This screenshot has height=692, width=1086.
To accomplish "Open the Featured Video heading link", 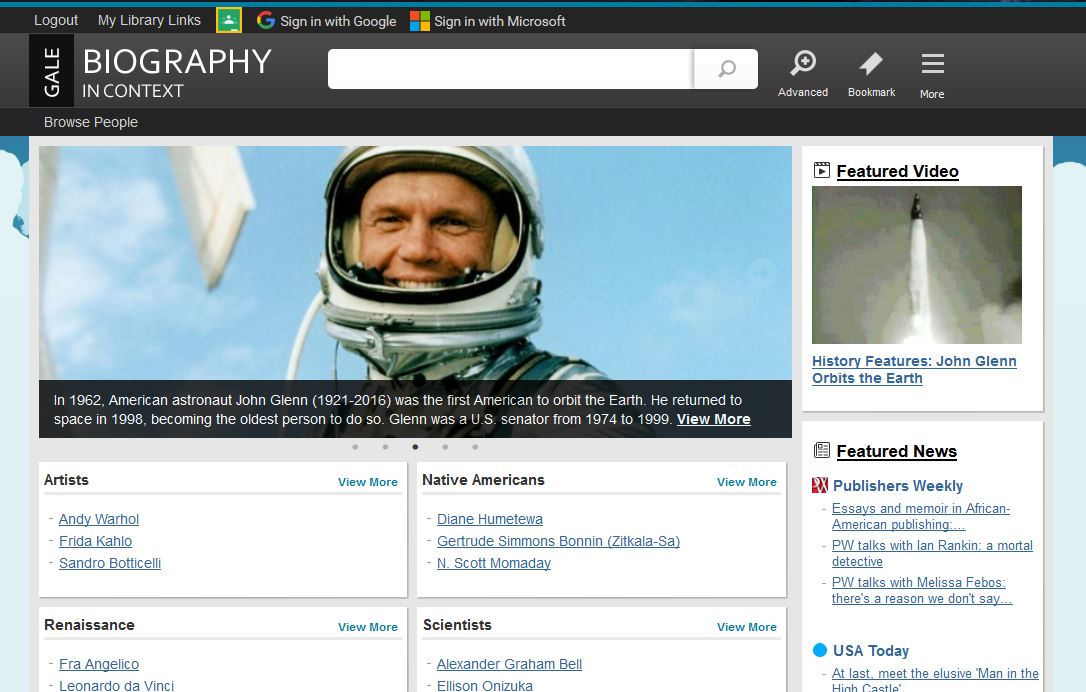I will pos(898,171).
